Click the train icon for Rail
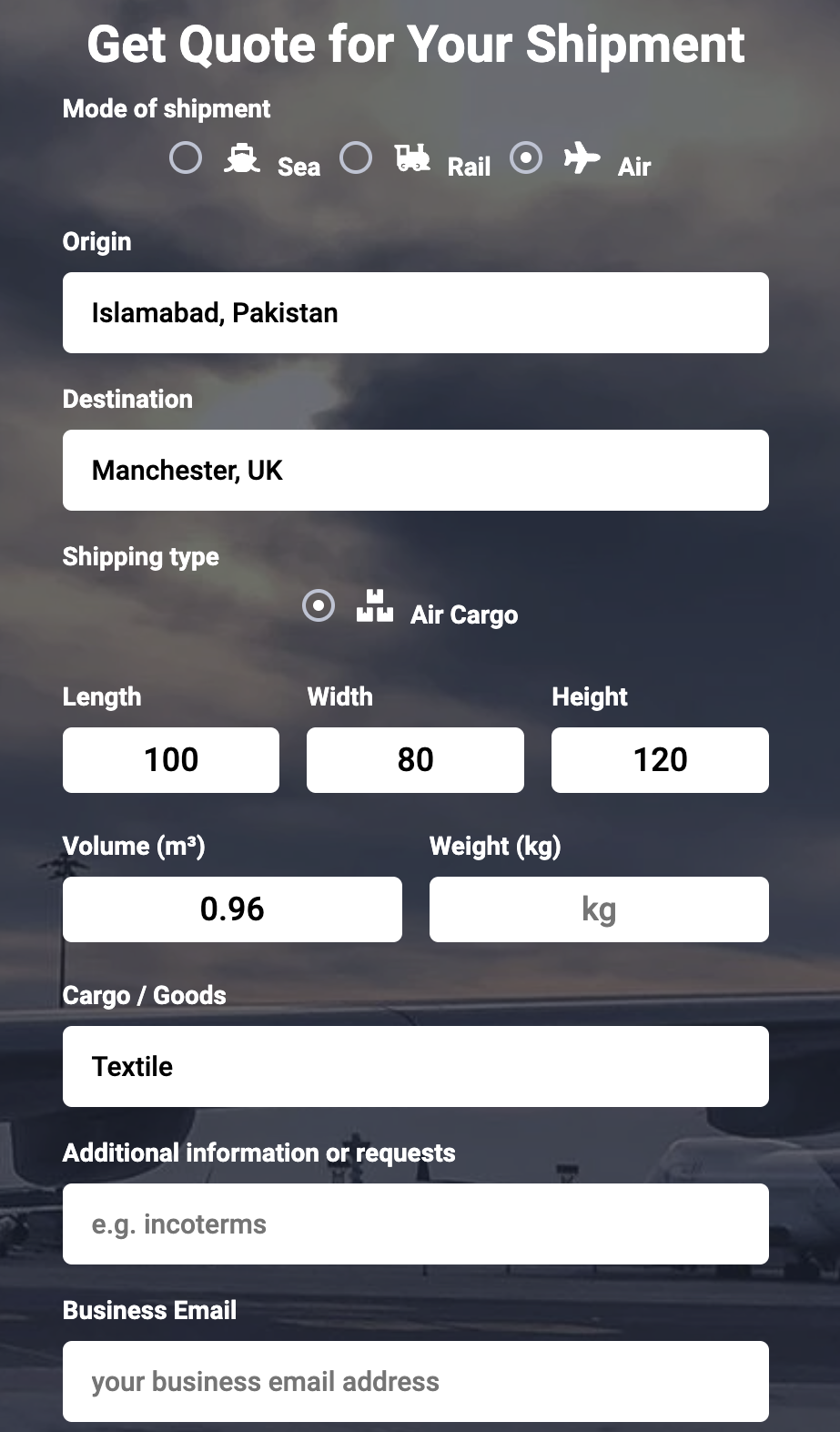 click(412, 158)
